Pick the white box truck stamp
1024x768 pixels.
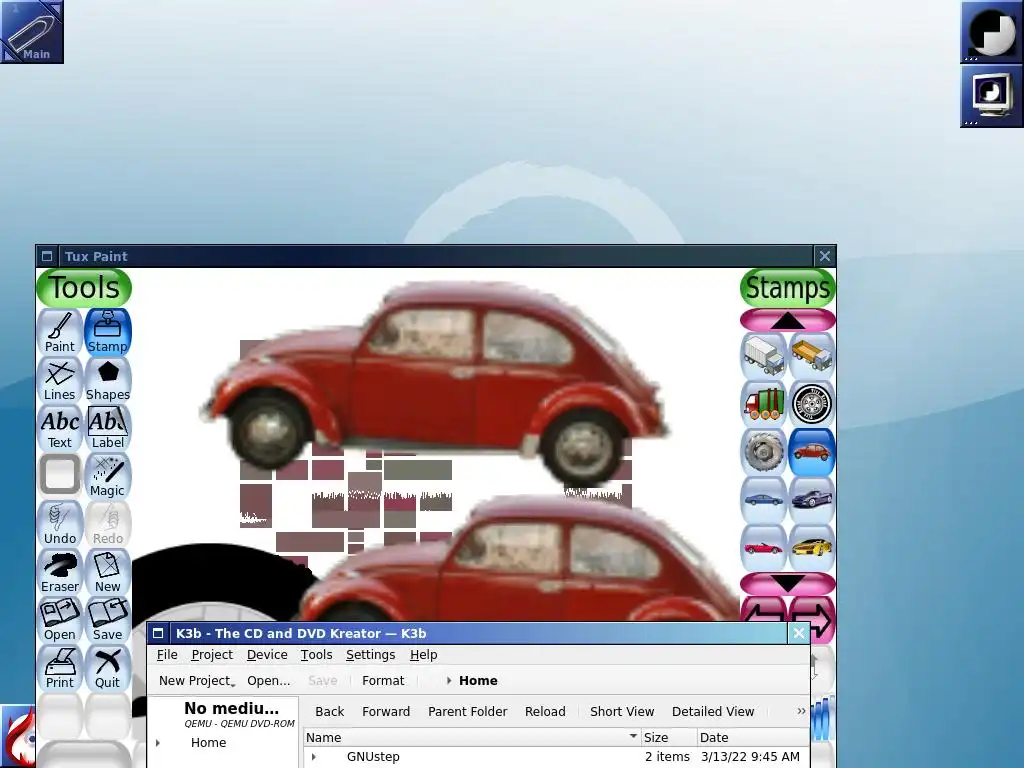[763, 356]
